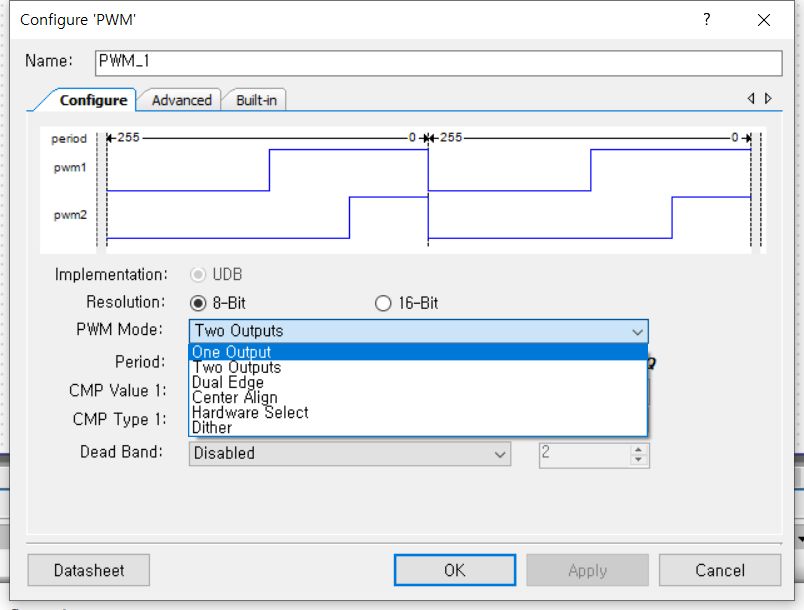The width and height of the screenshot is (804, 610).
Task: Increase dead band value with up arrow
Action: click(638, 450)
